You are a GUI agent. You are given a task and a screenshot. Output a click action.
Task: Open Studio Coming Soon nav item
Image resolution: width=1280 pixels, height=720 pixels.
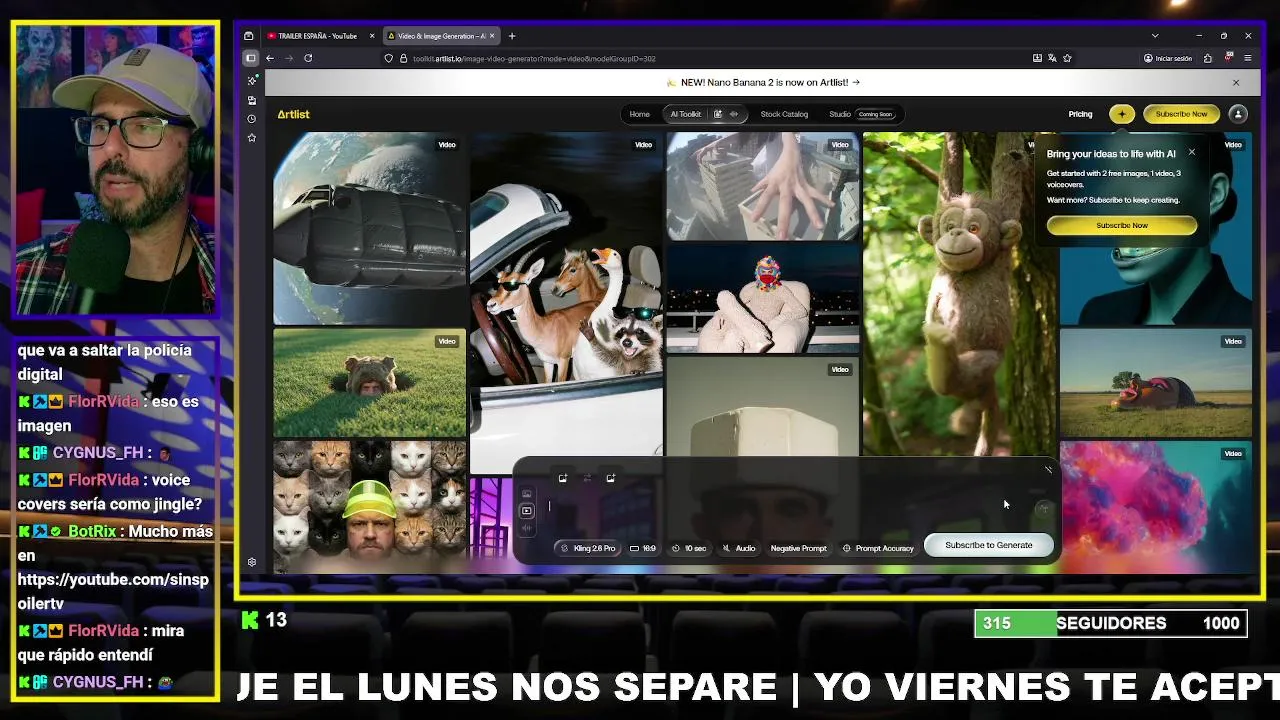pyautogui.click(x=861, y=114)
